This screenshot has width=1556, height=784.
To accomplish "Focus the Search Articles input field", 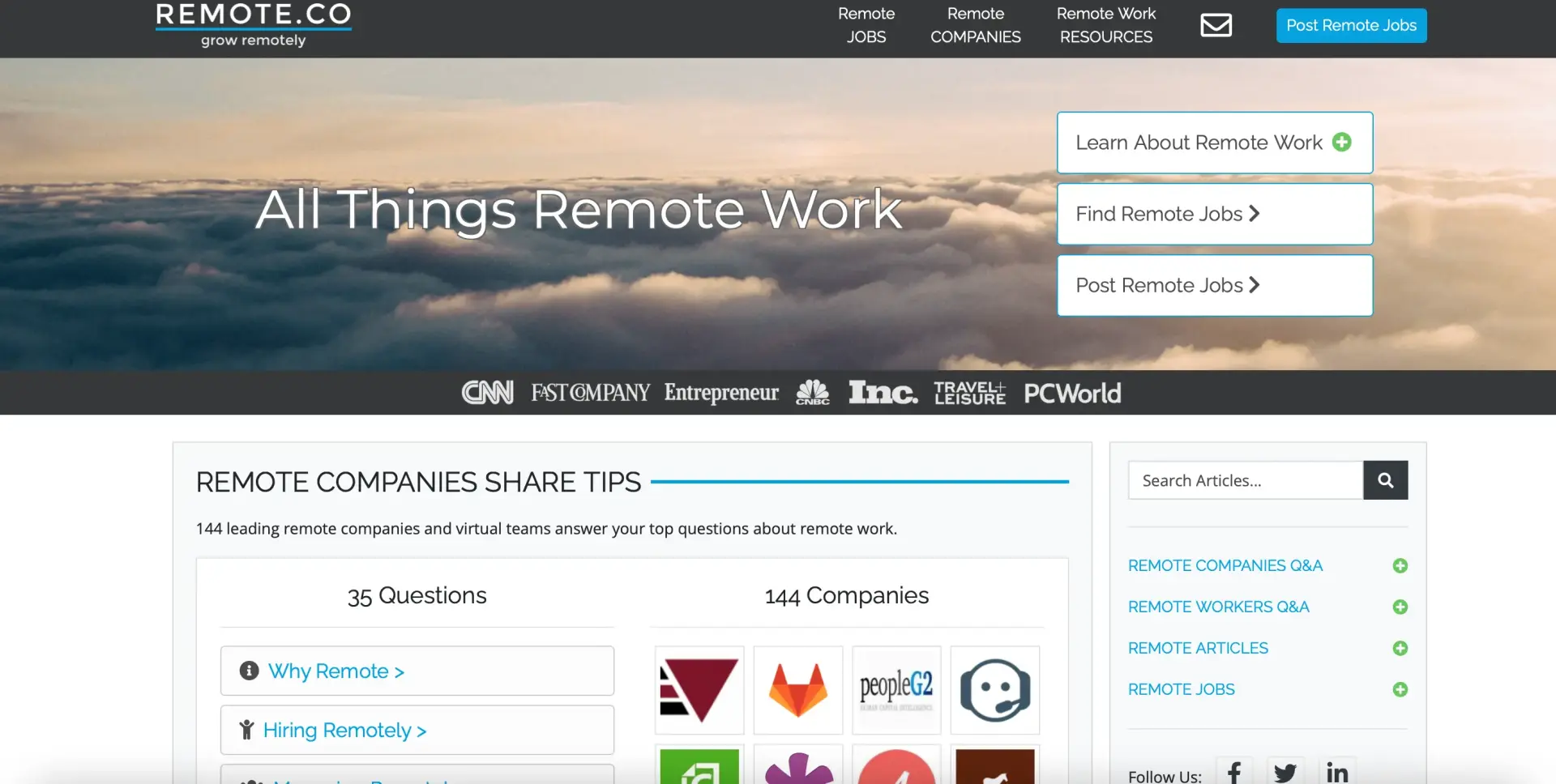I will coord(1246,480).
